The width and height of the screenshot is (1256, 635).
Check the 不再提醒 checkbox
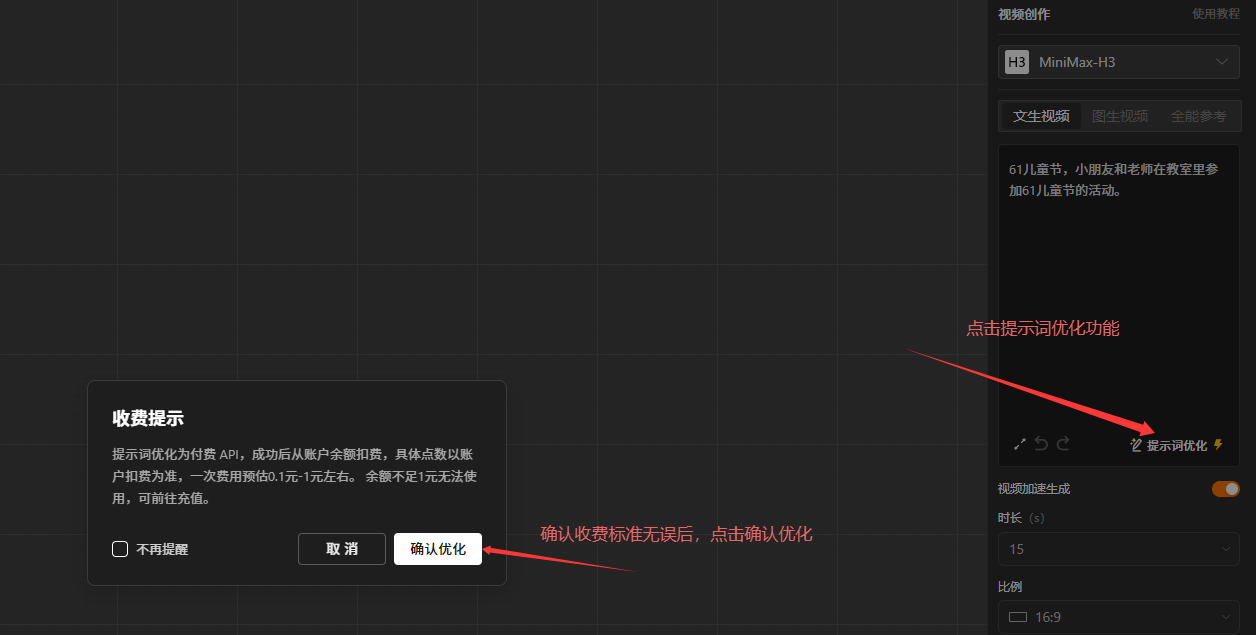pyautogui.click(x=120, y=549)
